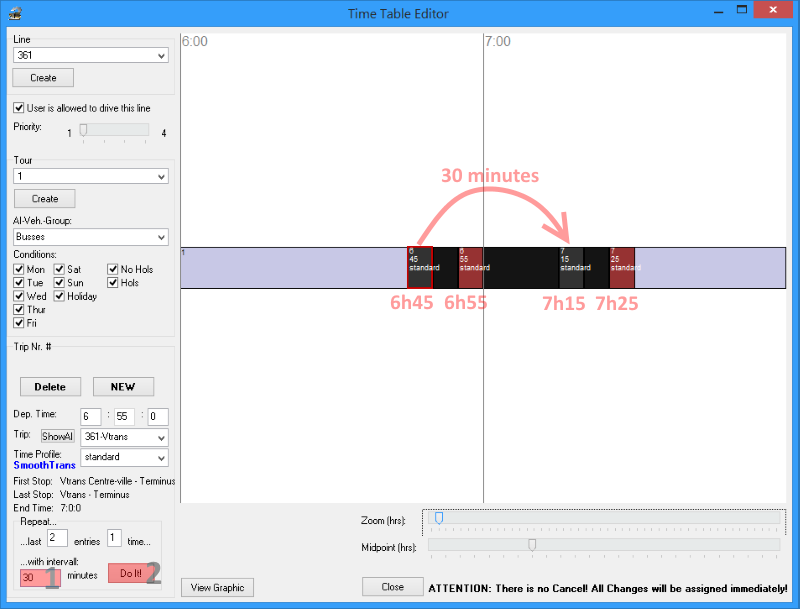Click the Midpoint (hrs) slider handle
Screen dimensions: 800x609
coord(532,545)
